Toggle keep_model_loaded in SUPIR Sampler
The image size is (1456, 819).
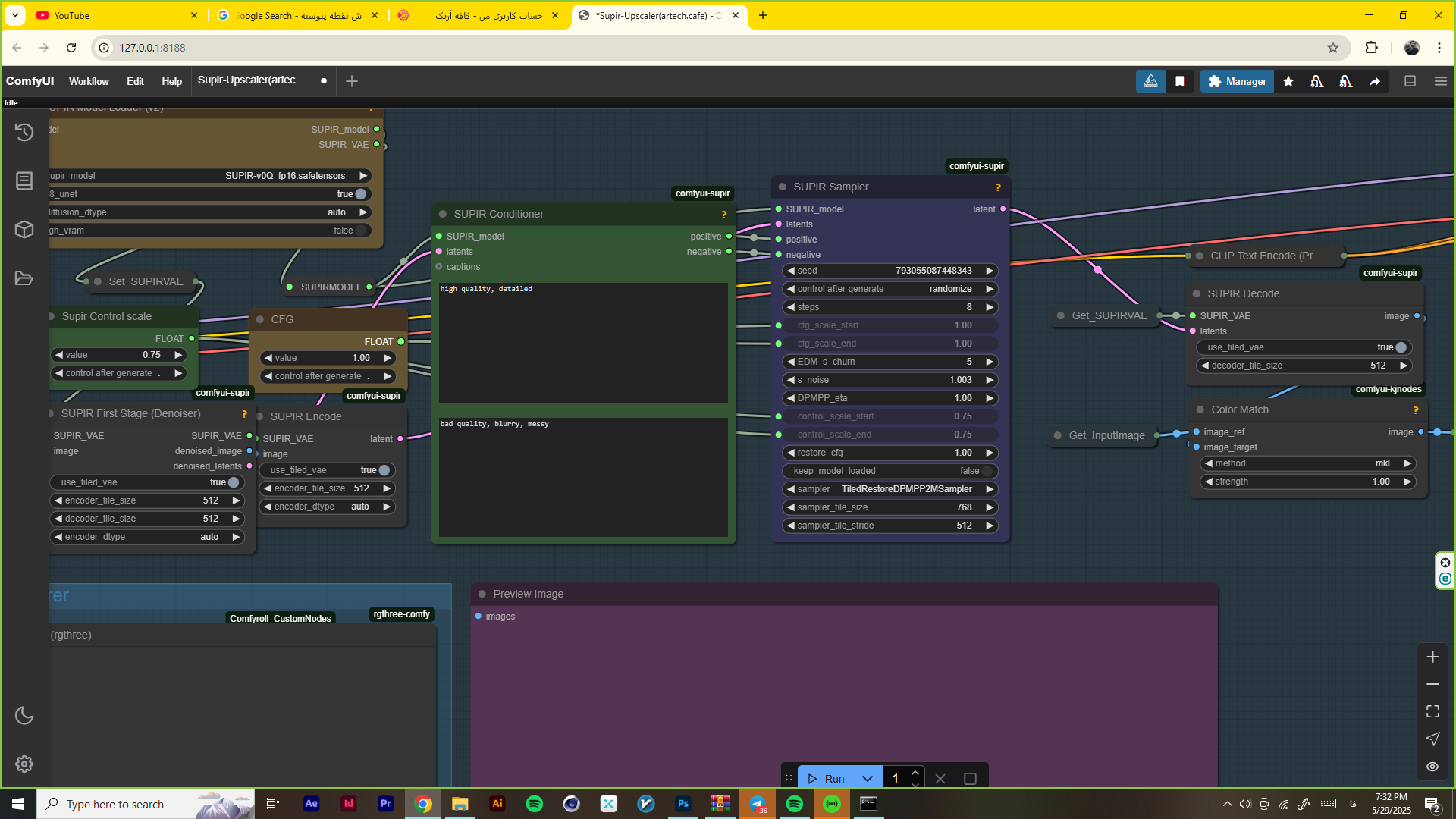987,471
